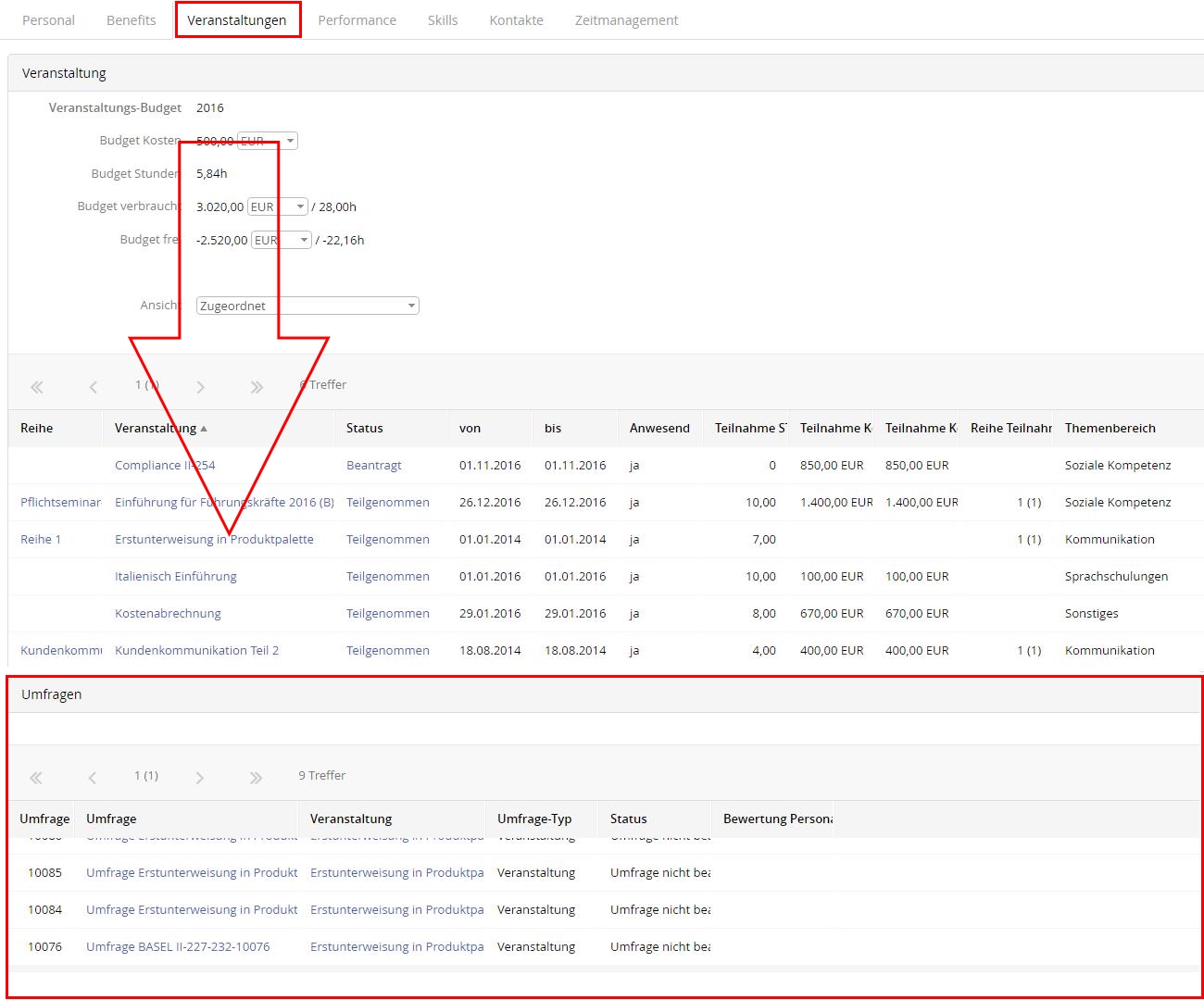Switch to the Personal tab
Screen dimensions: 1204x1000
pyautogui.click(x=48, y=20)
